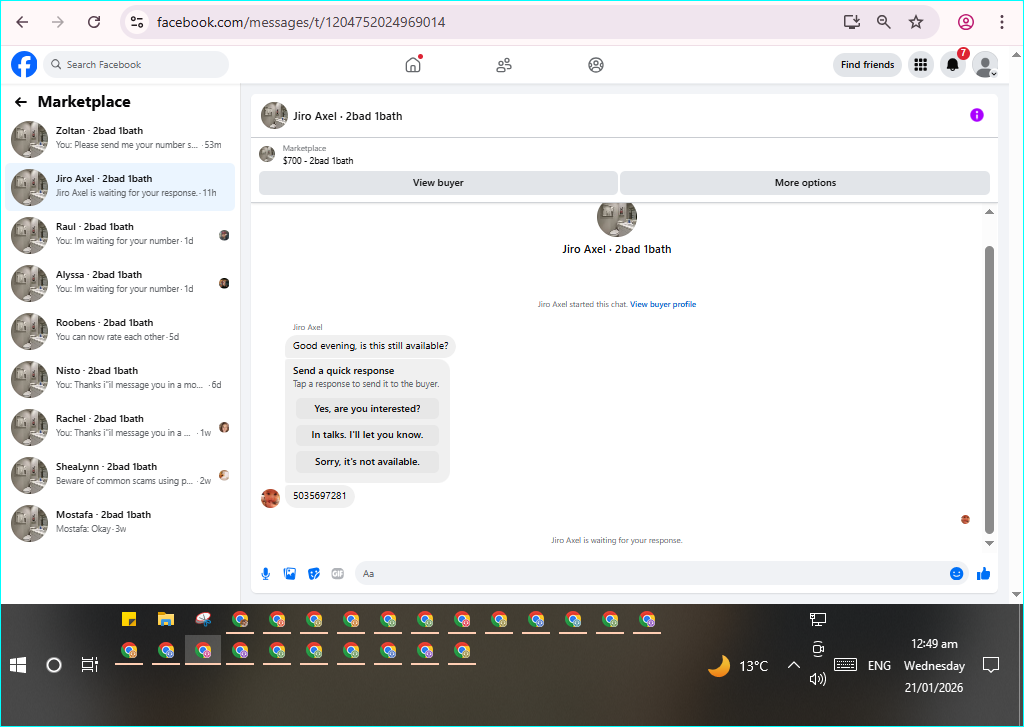Select Jiro Axel conversation in list
The width and height of the screenshot is (1024, 727).
click(120, 187)
